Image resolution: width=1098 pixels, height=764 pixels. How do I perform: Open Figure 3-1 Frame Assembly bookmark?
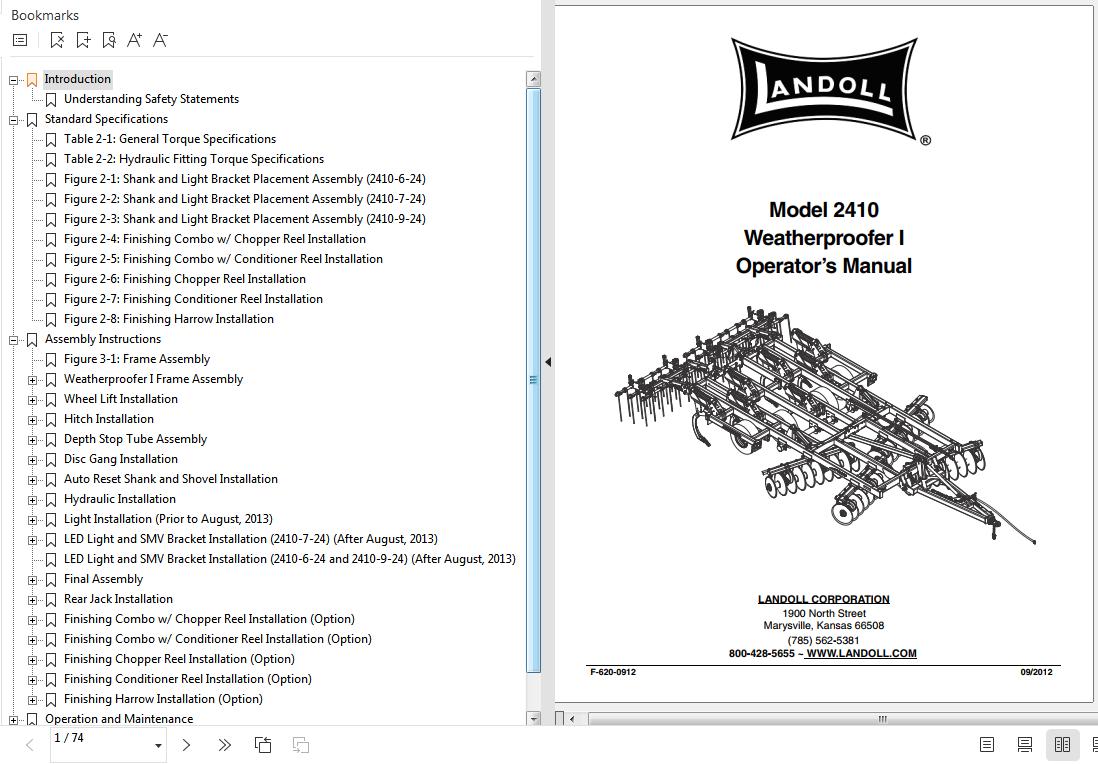pyautogui.click(x=137, y=359)
